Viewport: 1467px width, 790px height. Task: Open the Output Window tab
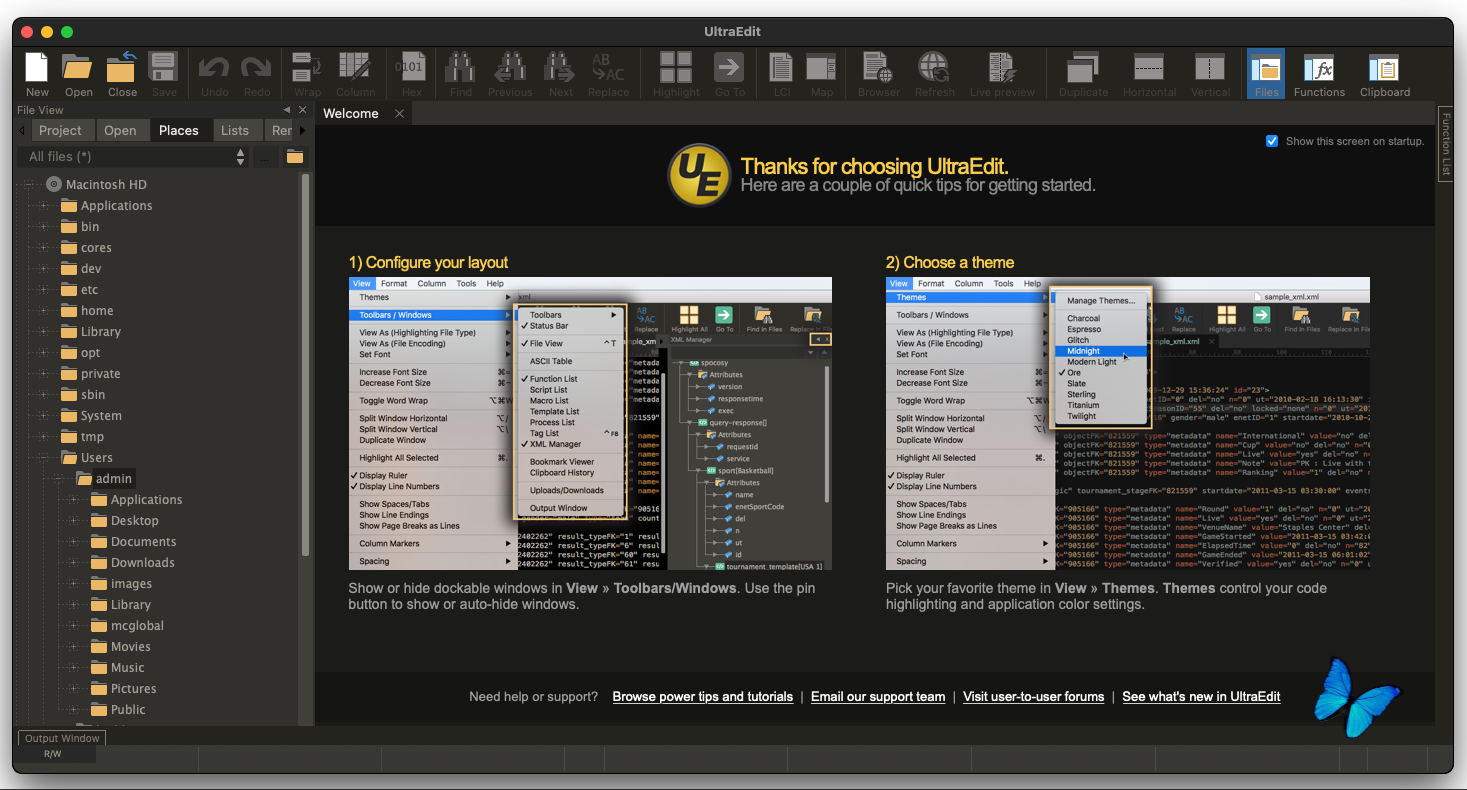[x=62, y=738]
